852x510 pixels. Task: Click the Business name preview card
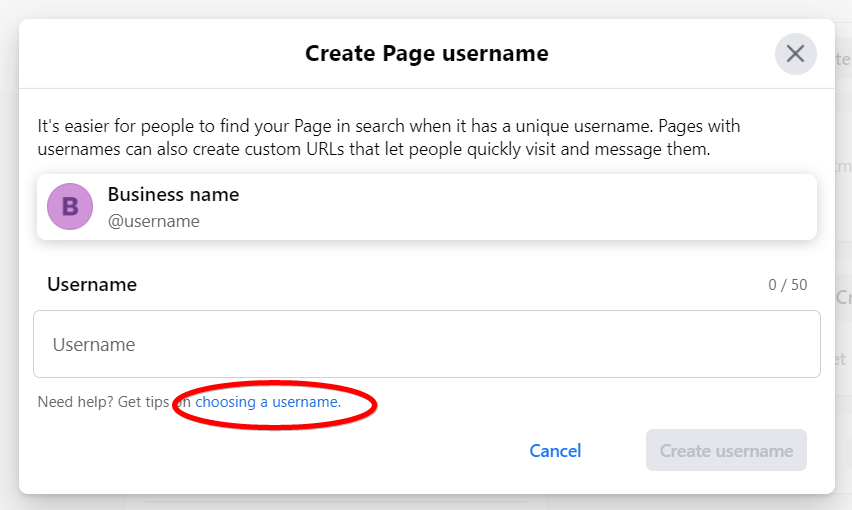point(427,207)
